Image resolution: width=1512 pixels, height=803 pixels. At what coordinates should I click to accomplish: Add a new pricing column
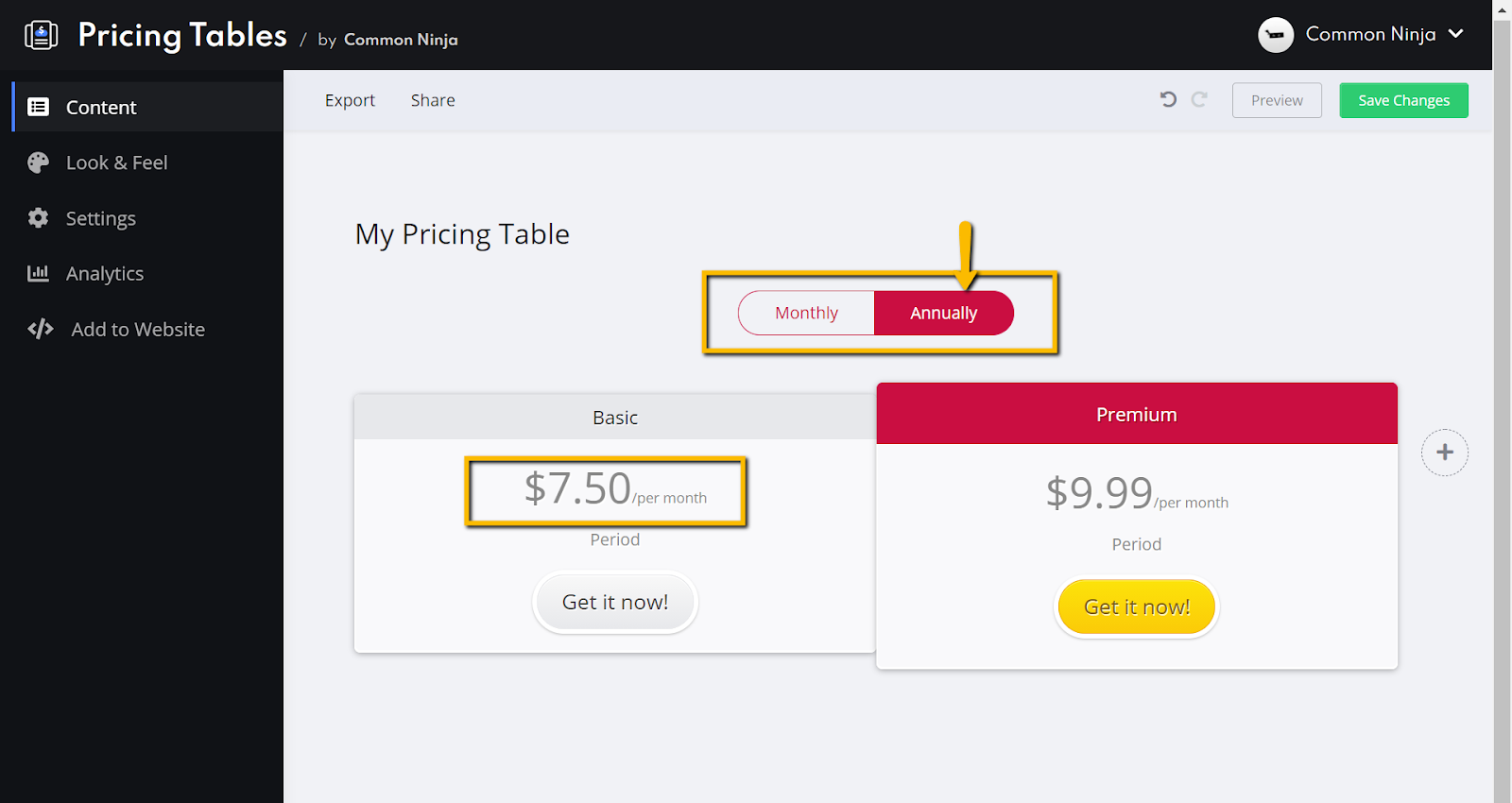coord(1444,453)
